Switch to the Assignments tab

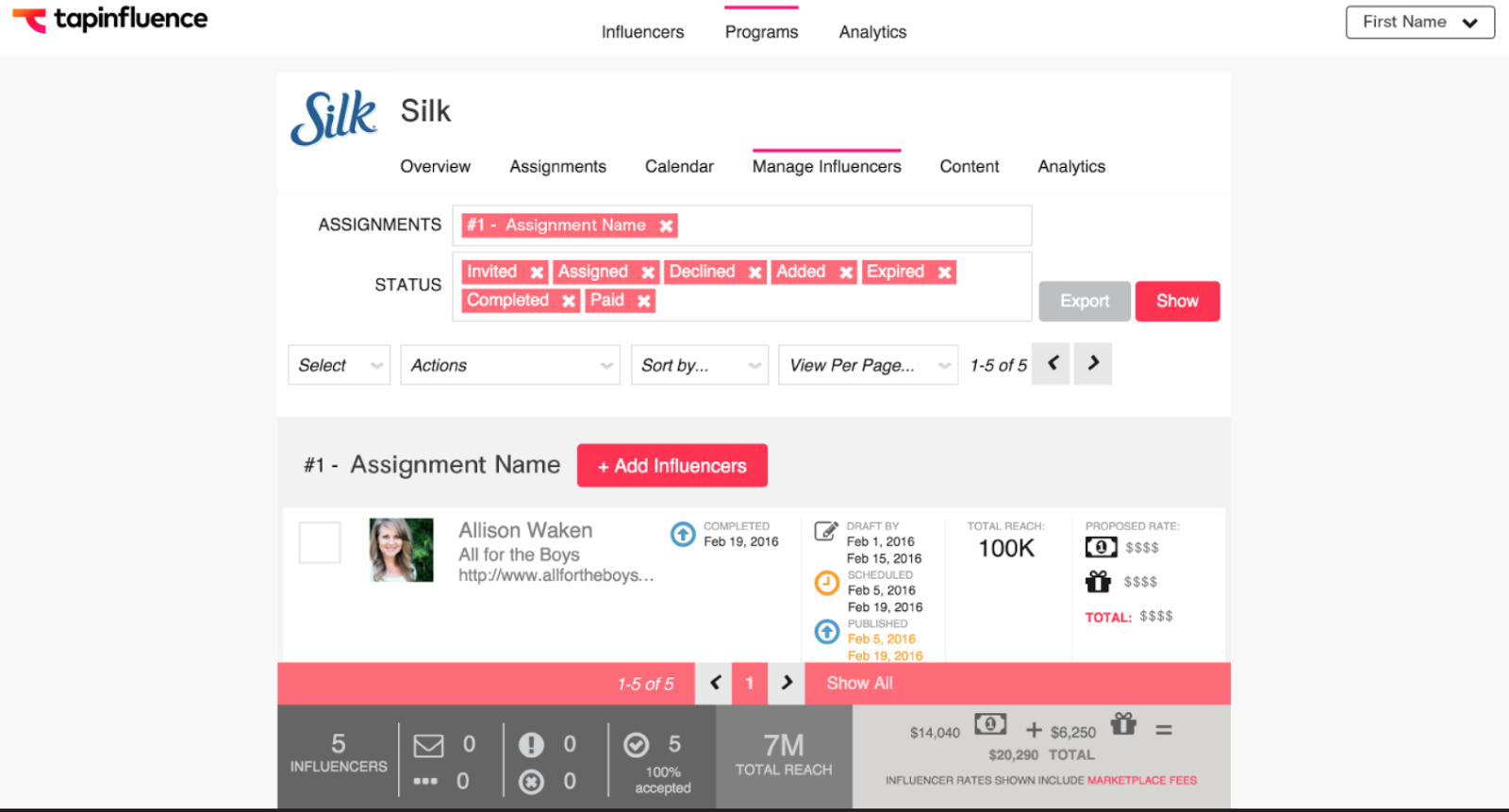tap(558, 167)
